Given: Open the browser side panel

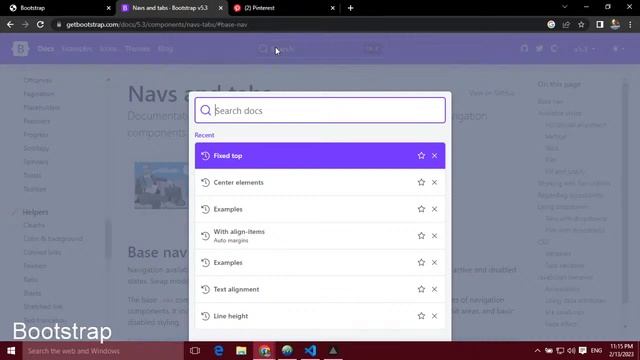Looking at the screenshot, I should pyautogui.click(x=600, y=24).
